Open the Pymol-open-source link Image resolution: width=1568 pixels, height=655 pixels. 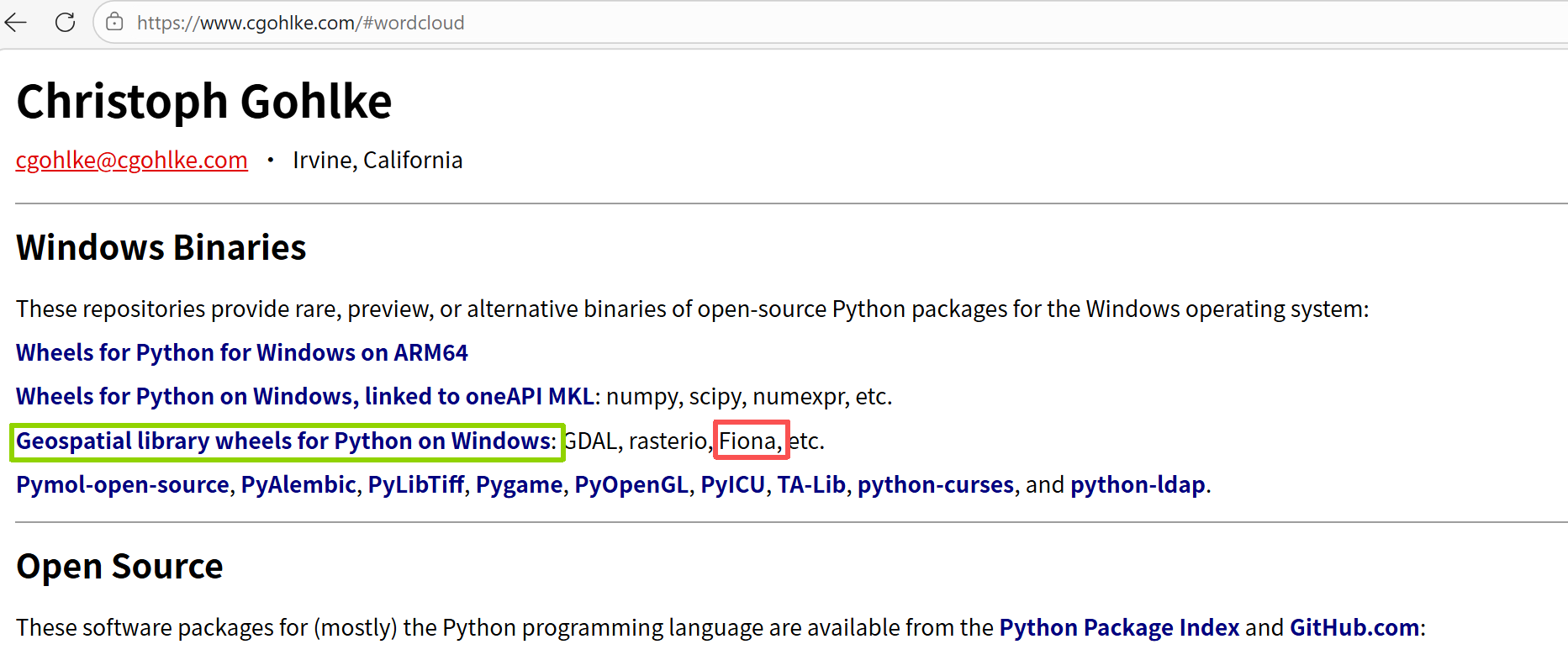(123, 484)
